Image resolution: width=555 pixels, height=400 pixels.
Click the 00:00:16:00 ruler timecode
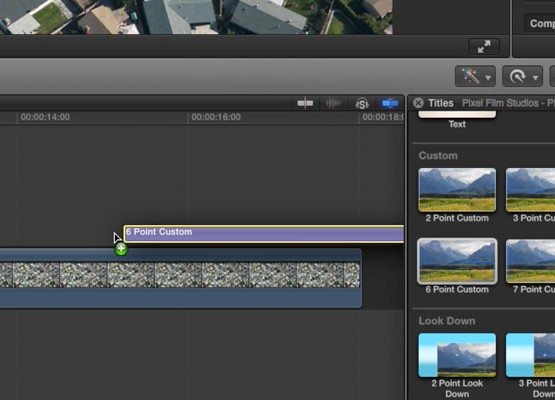216,117
